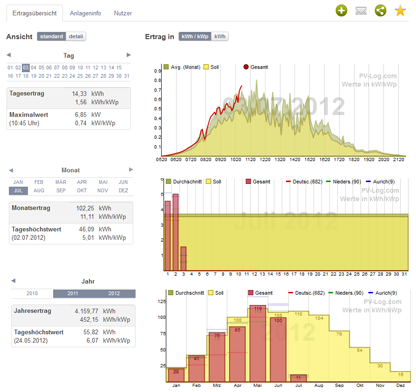Choose month AUG
This screenshot has height=392, width=416.
click(39, 191)
